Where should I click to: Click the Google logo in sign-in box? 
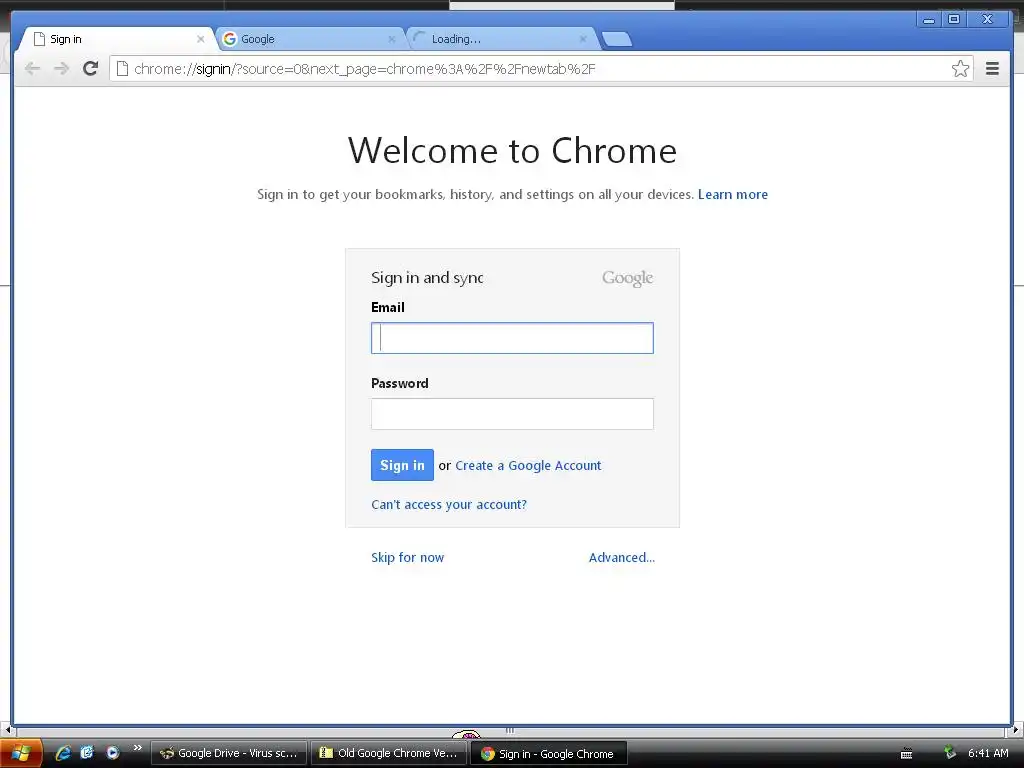[x=627, y=278]
